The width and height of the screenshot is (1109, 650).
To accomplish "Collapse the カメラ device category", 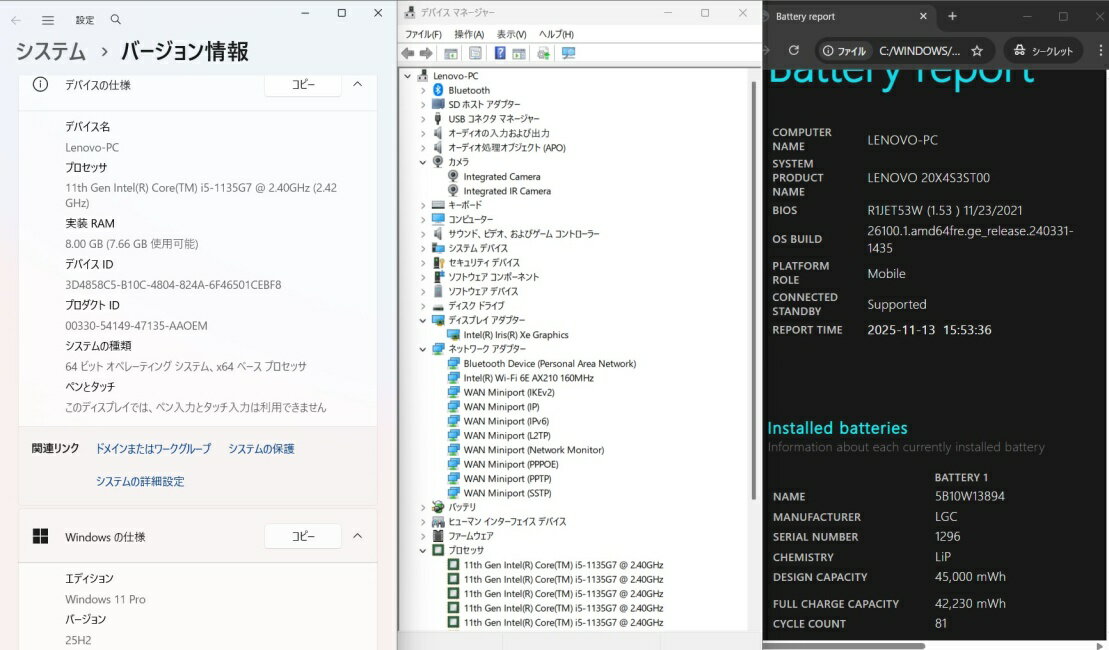I will (x=423, y=162).
